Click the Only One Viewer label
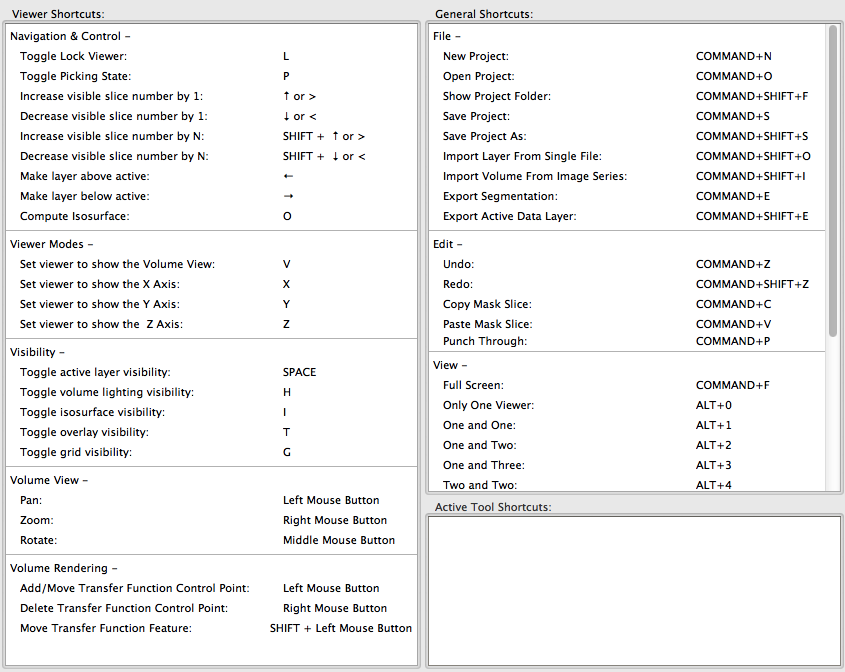Screen dimensions: 845x672 click(488, 405)
